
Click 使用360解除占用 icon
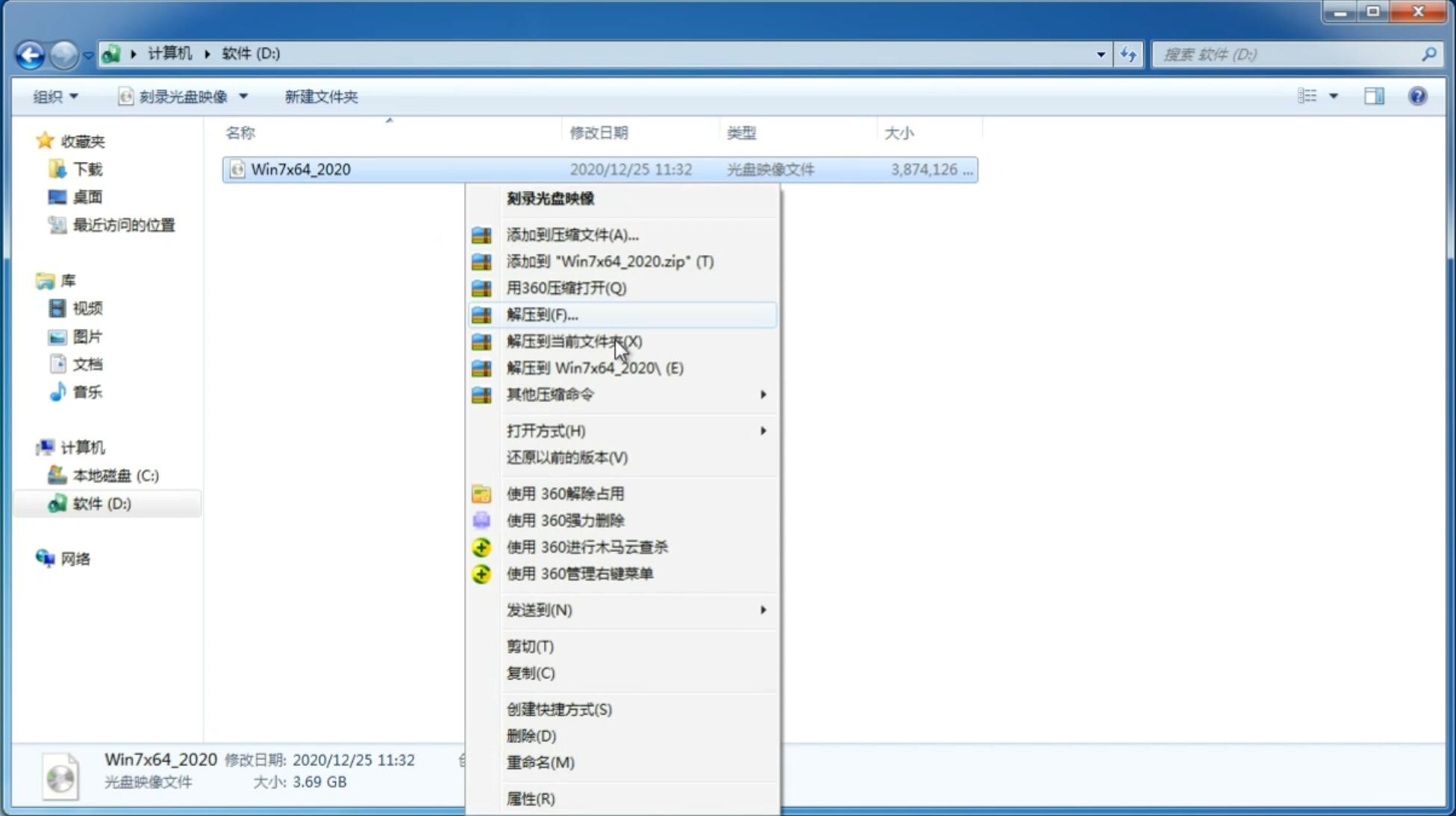tap(480, 493)
